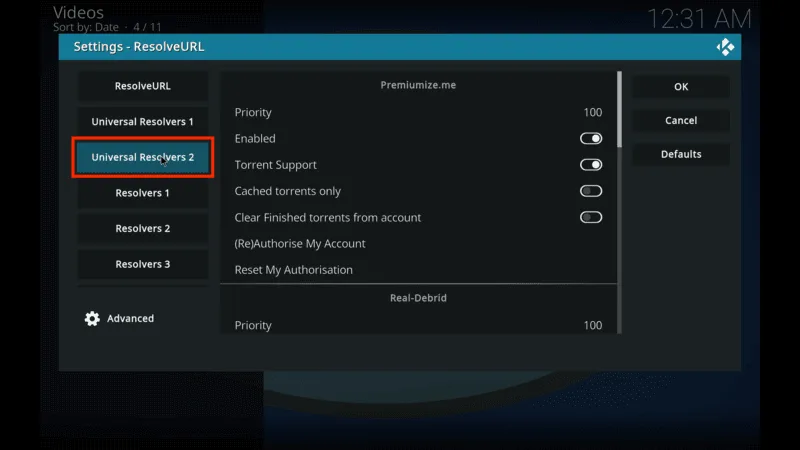Click the Videos title in background window
The width and height of the screenshot is (800, 450).
point(79,12)
